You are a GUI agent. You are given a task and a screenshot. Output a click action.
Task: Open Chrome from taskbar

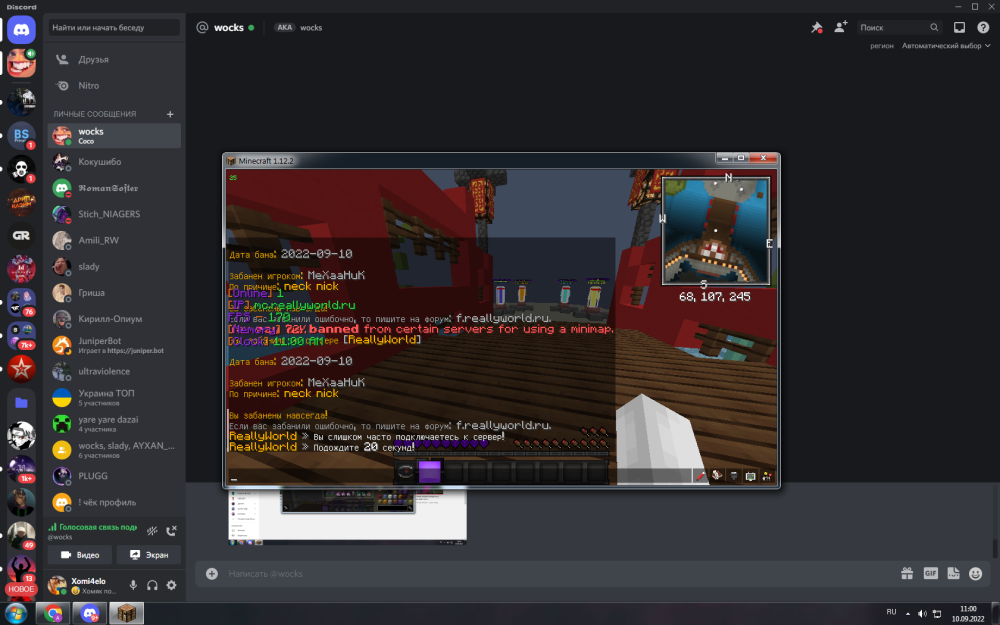point(53,614)
